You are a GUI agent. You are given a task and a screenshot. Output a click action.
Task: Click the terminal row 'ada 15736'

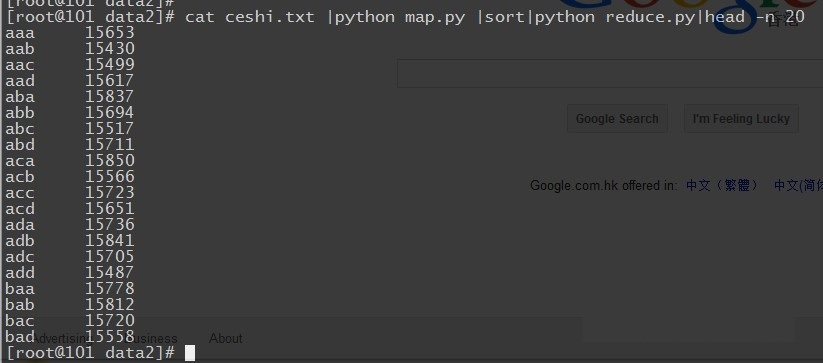[70, 225]
